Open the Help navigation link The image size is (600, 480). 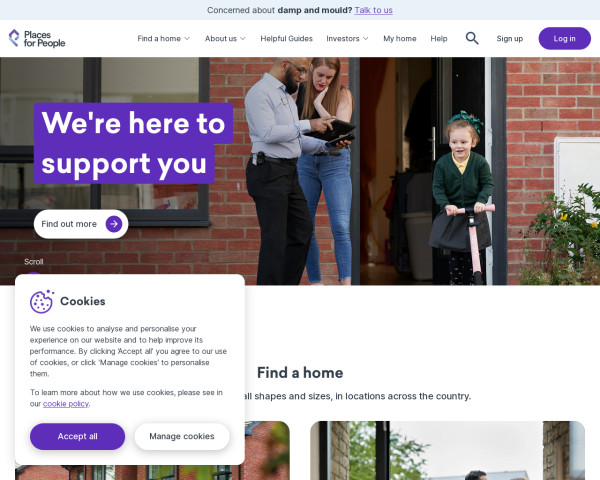(439, 39)
